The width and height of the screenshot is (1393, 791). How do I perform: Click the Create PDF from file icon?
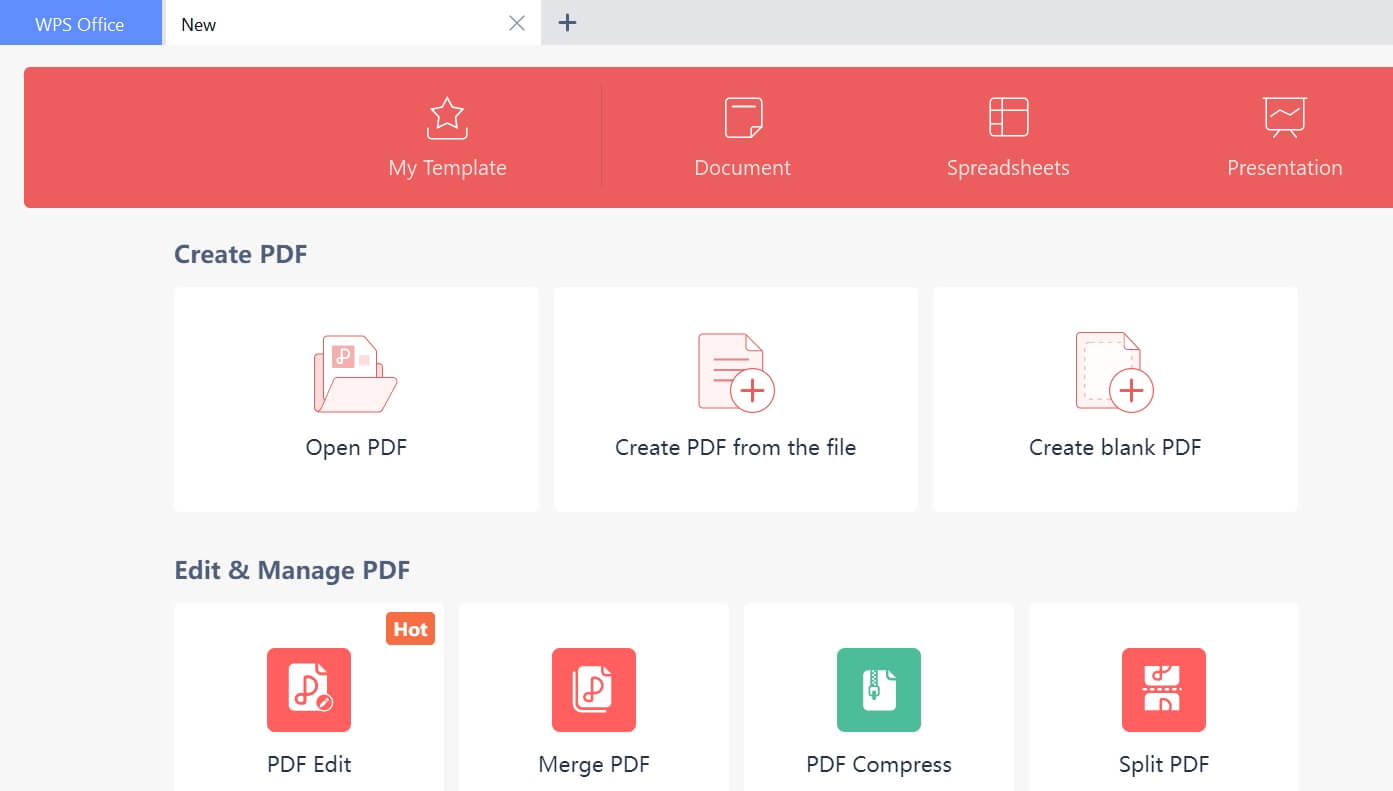click(x=736, y=373)
